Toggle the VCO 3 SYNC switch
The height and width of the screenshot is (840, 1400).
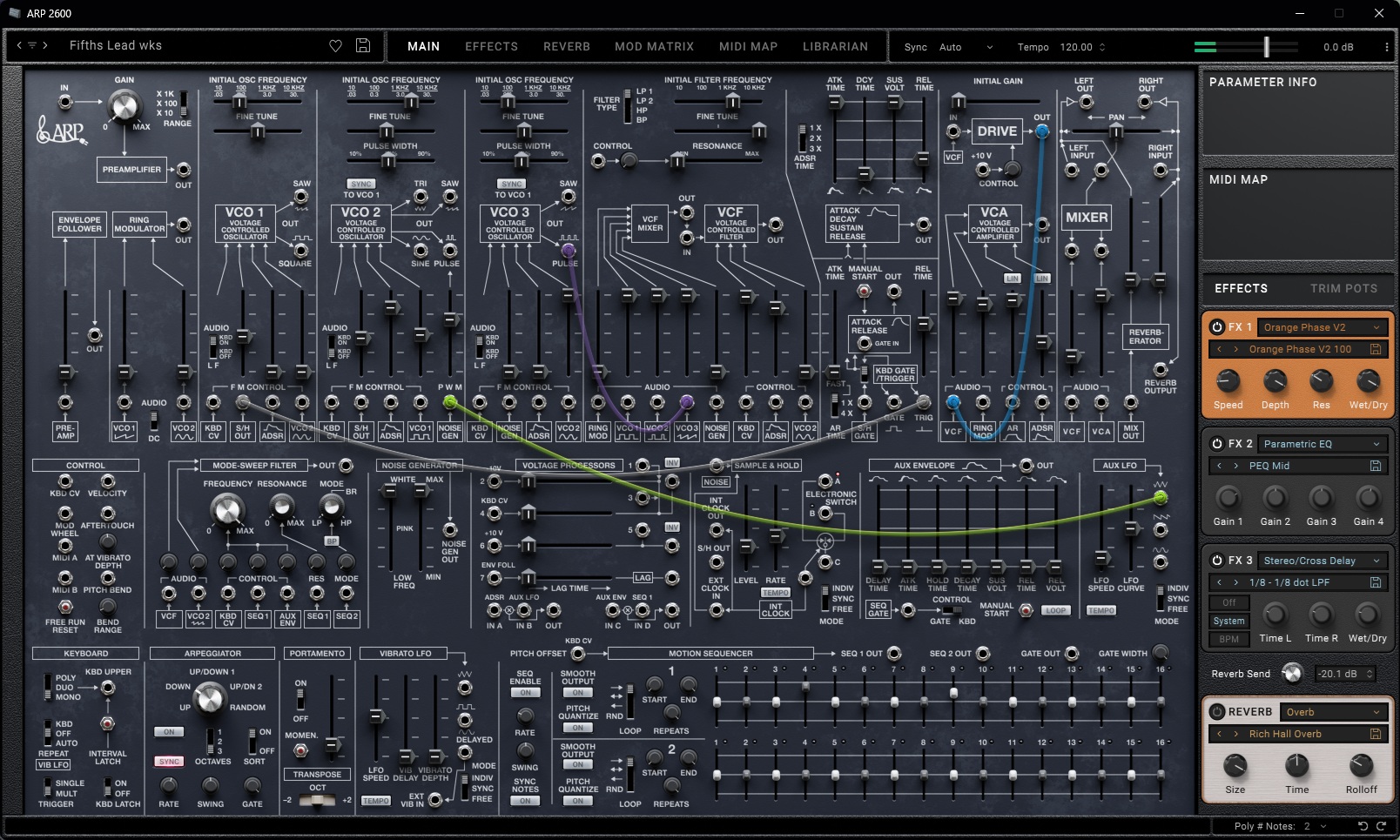[512, 185]
